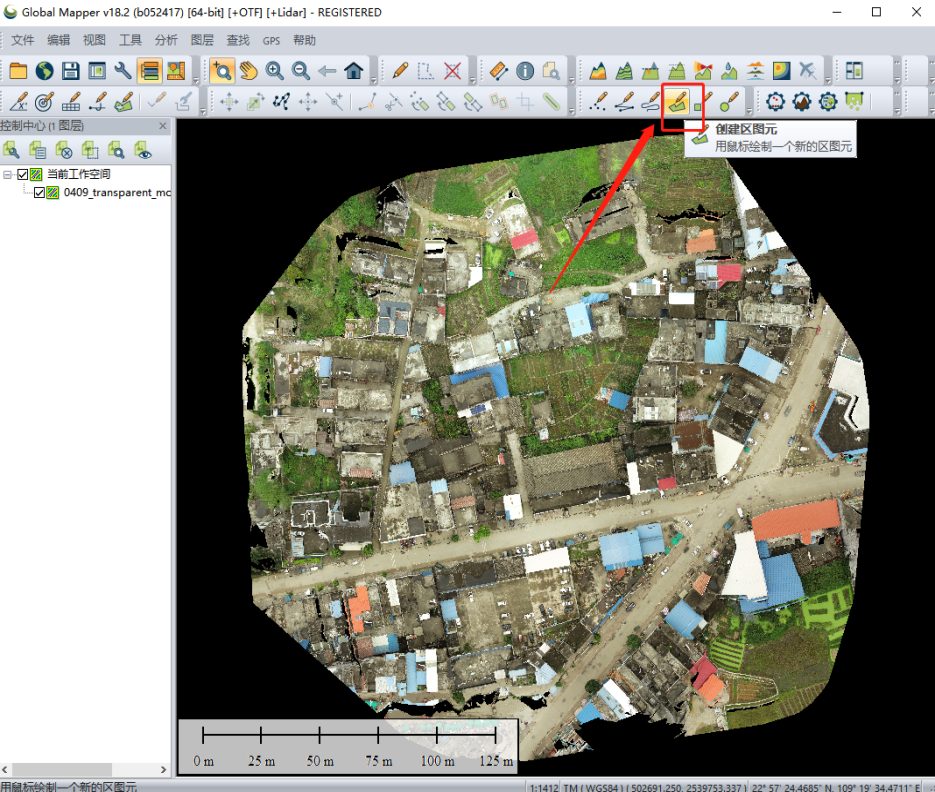Viewport: 935px width, 792px height.
Task: Select the Create Circle Feature tool
Action: 729,102
